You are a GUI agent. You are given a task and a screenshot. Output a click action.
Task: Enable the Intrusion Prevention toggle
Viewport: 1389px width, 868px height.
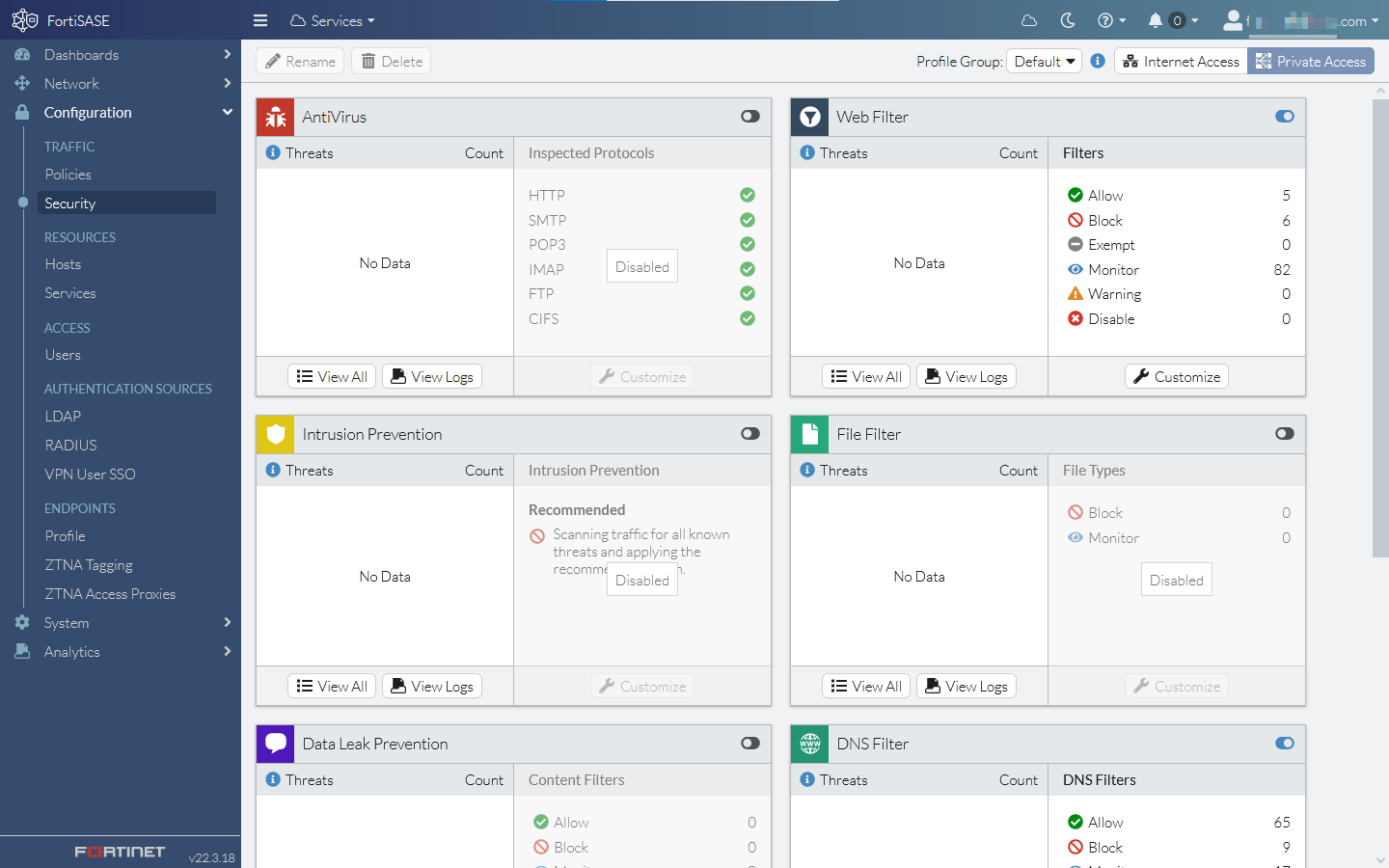click(x=750, y=433)
